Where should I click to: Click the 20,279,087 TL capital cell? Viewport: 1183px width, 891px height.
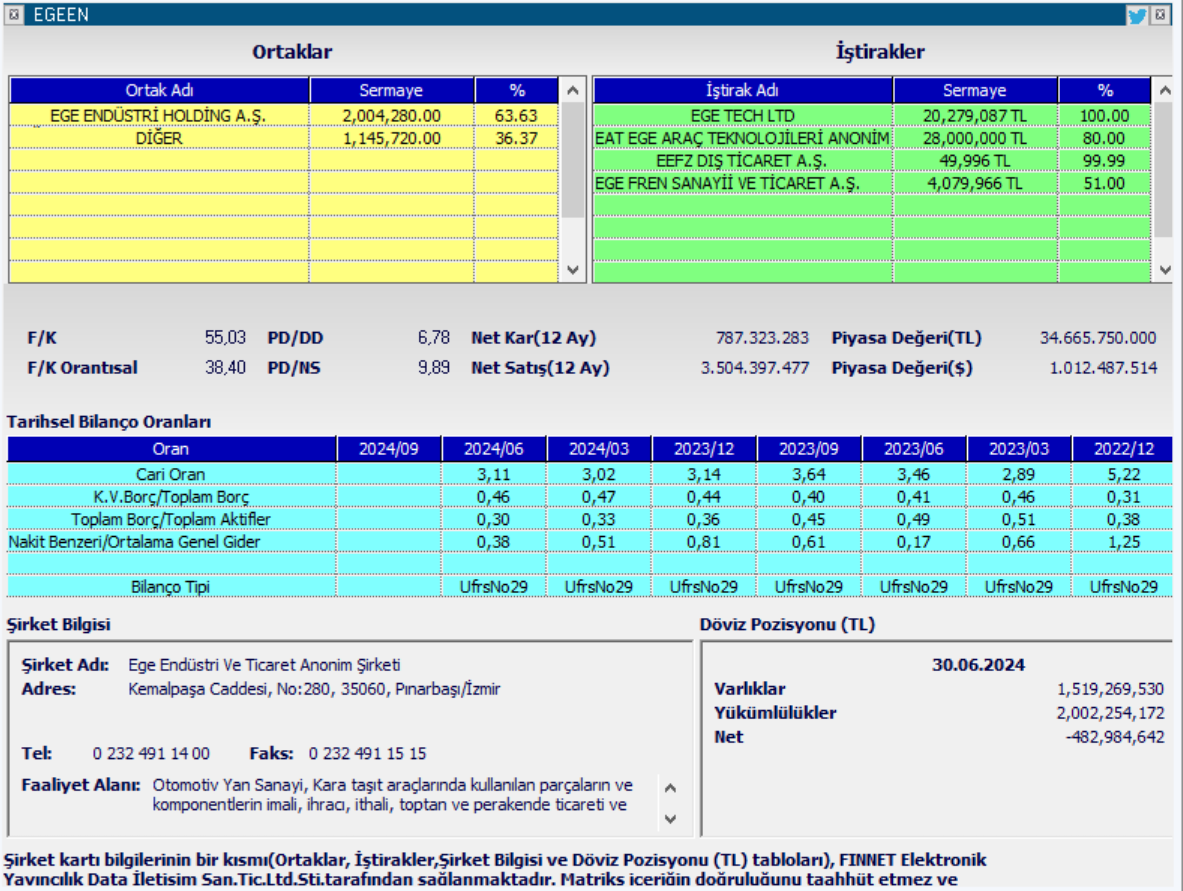point(975,115)
